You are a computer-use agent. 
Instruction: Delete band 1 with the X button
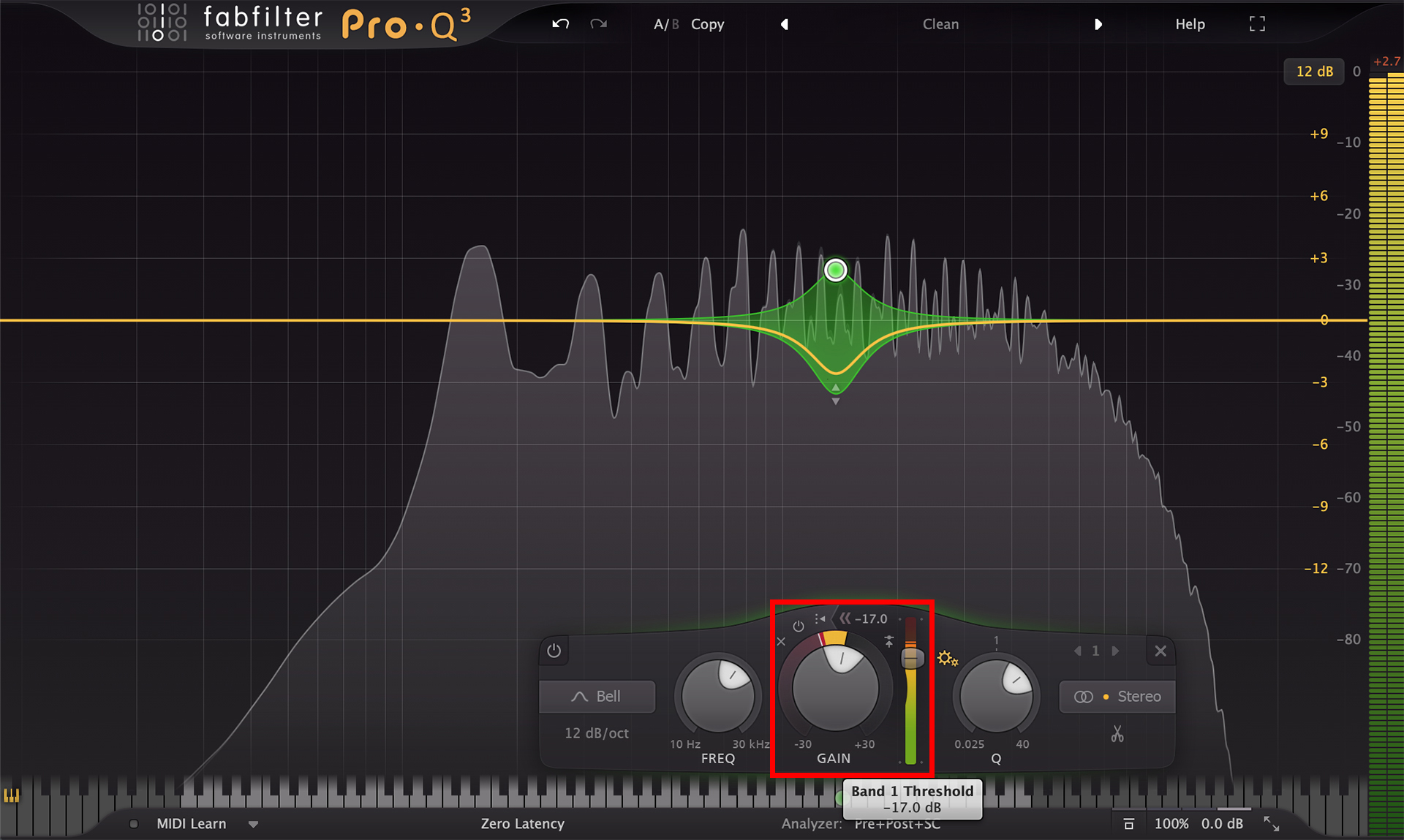(1160, 651)
